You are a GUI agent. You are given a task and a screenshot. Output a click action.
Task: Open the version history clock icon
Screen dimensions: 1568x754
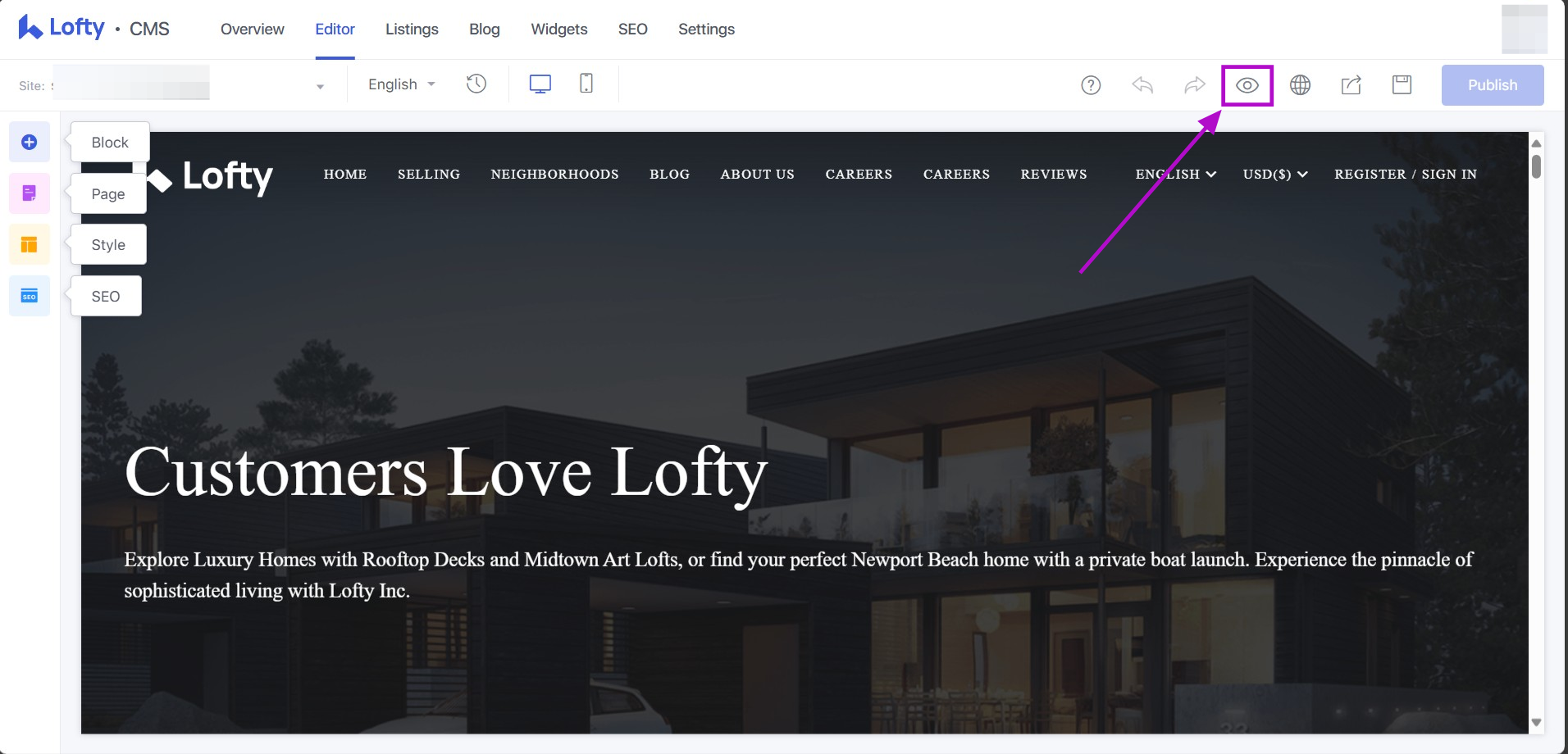click(x=476, y=84)
